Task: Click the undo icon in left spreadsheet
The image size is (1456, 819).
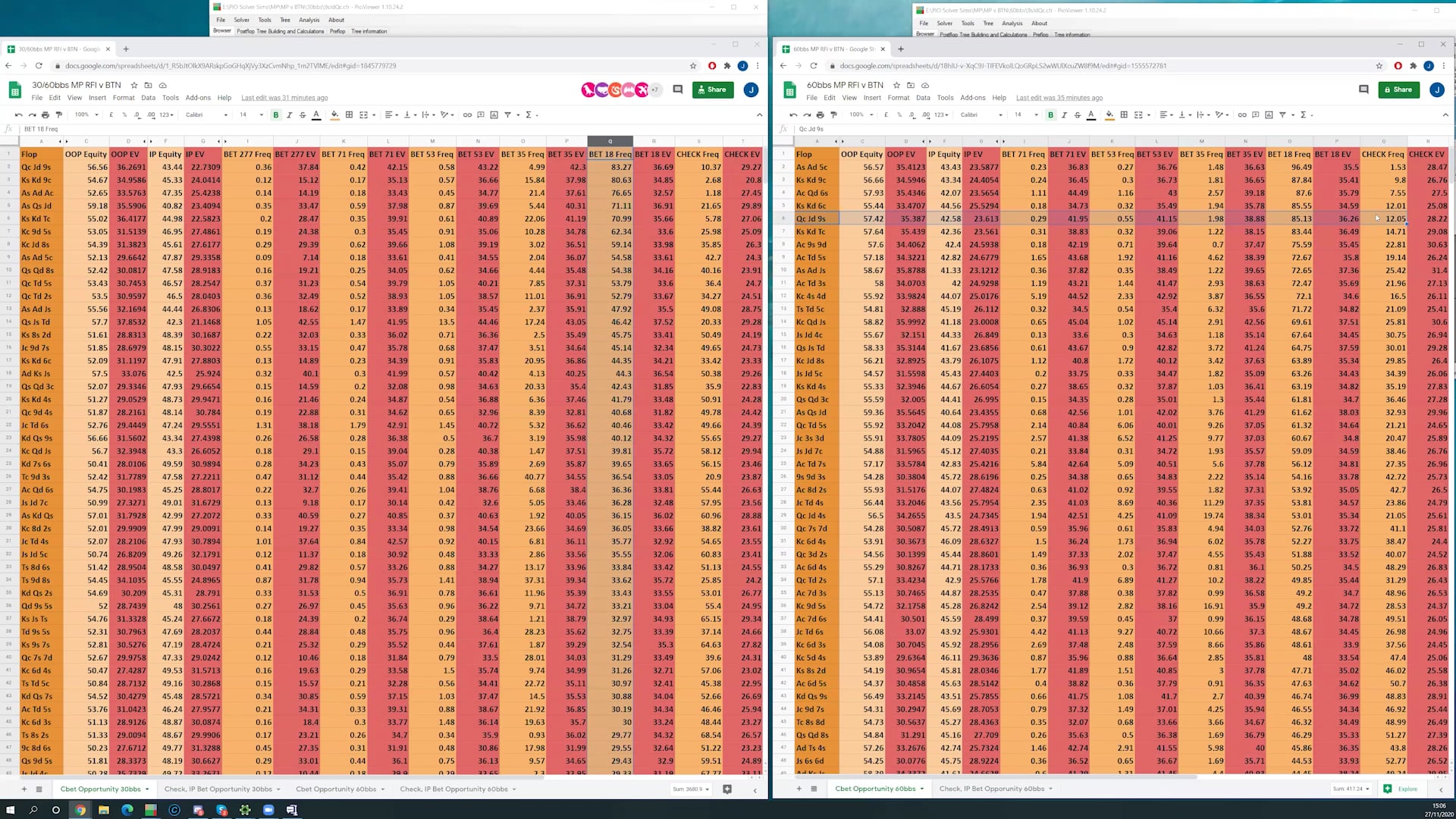Action: pyautogui.click(x=18, y=115)
